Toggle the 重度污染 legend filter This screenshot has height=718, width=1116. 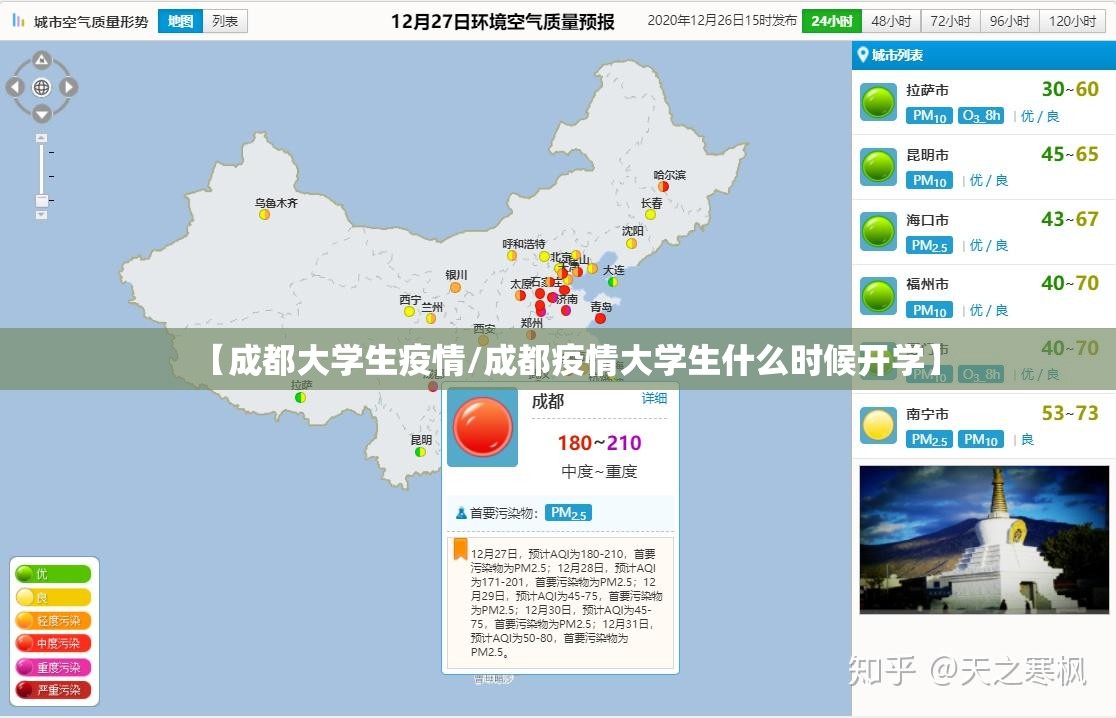[x=53, y=667]
